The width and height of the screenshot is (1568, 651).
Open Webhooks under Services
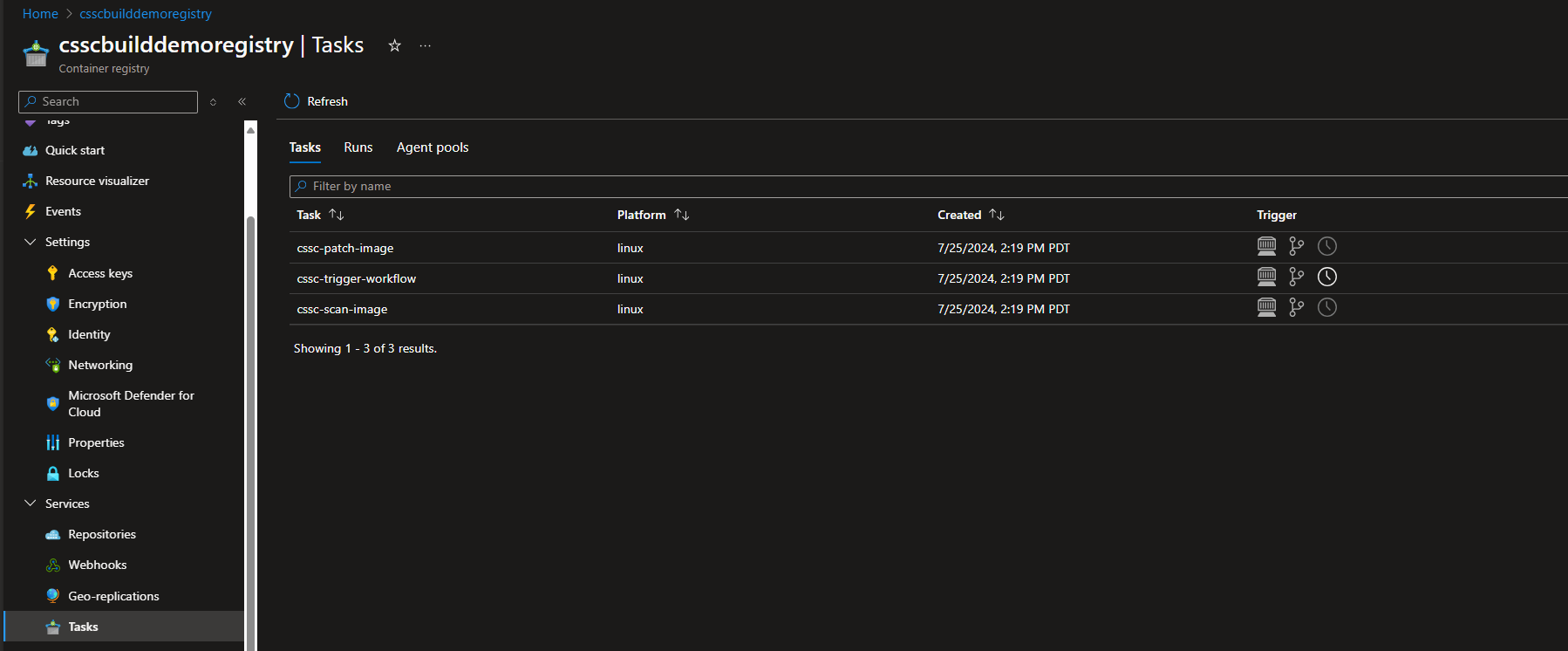[x=98, y=565]
